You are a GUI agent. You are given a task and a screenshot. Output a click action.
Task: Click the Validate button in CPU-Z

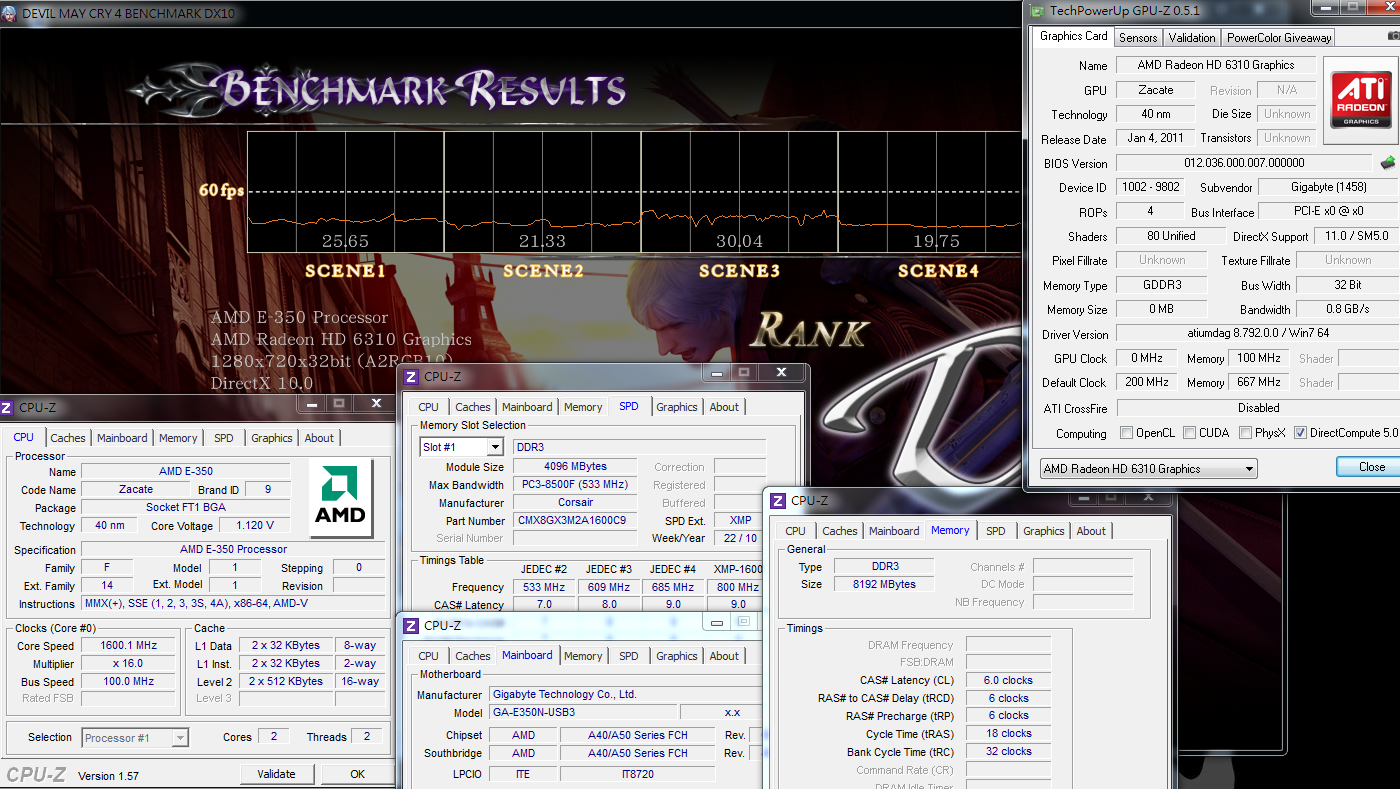point(277,774)
